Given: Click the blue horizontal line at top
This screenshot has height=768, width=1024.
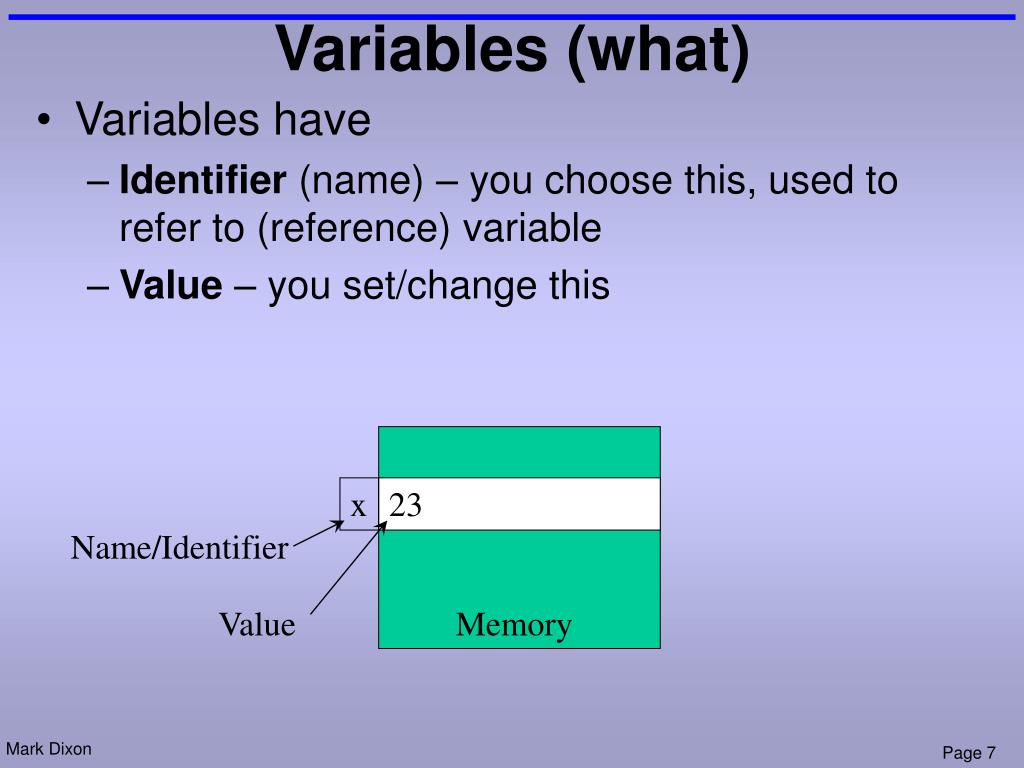Looking at the screenshot, I should click(512, 17).
